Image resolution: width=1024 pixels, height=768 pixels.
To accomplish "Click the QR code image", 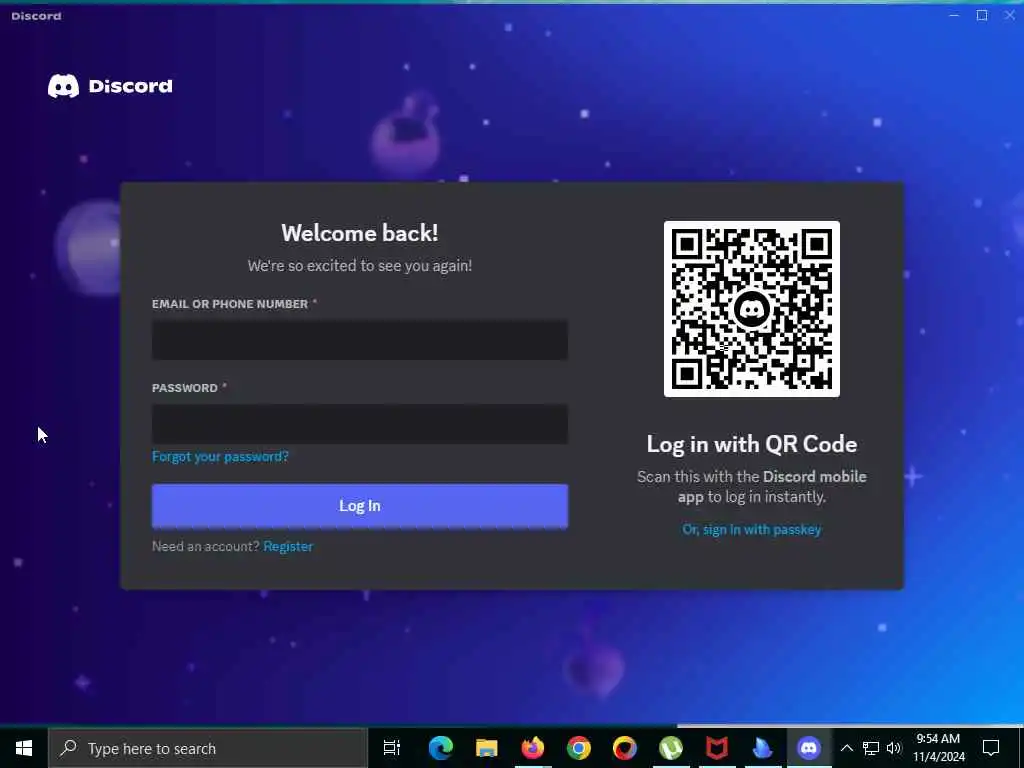I will coord(752,309).
